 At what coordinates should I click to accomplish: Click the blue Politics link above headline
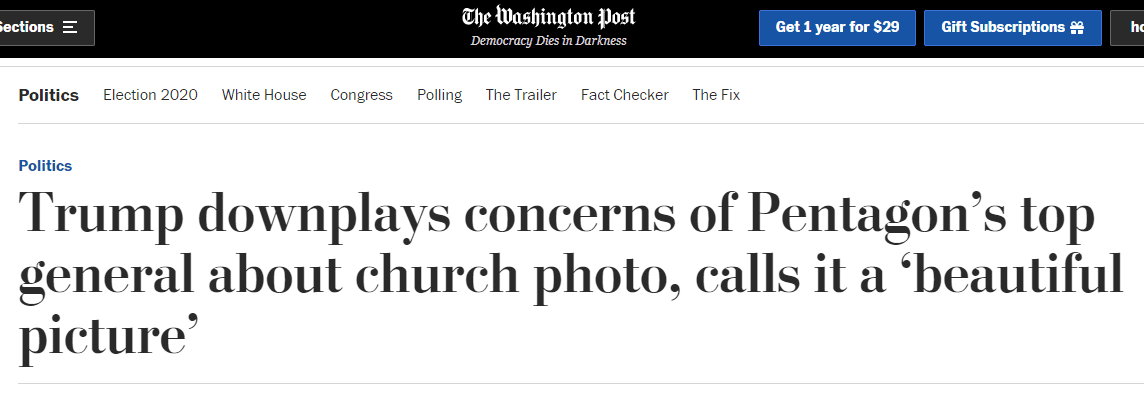[45, 166]
